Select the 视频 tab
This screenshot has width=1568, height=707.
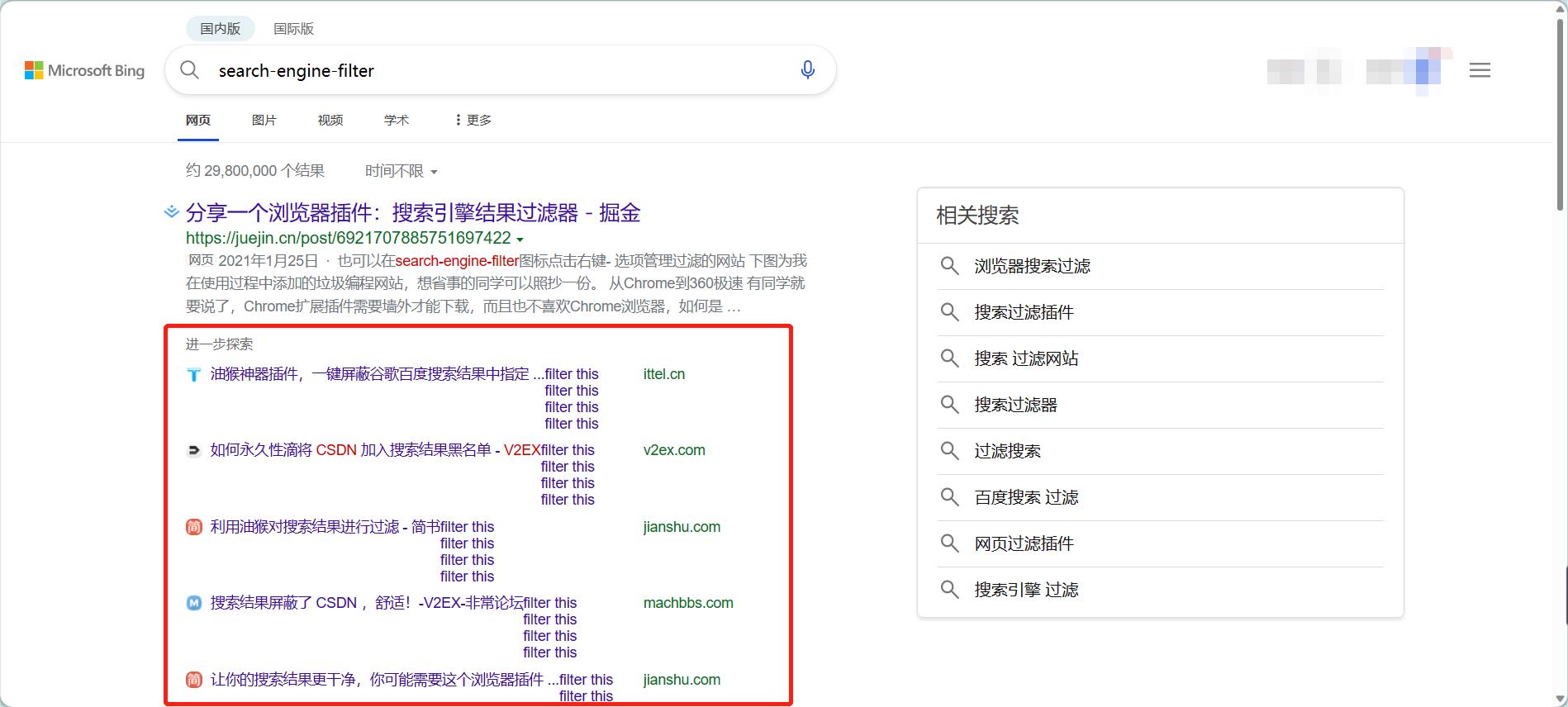330,120
